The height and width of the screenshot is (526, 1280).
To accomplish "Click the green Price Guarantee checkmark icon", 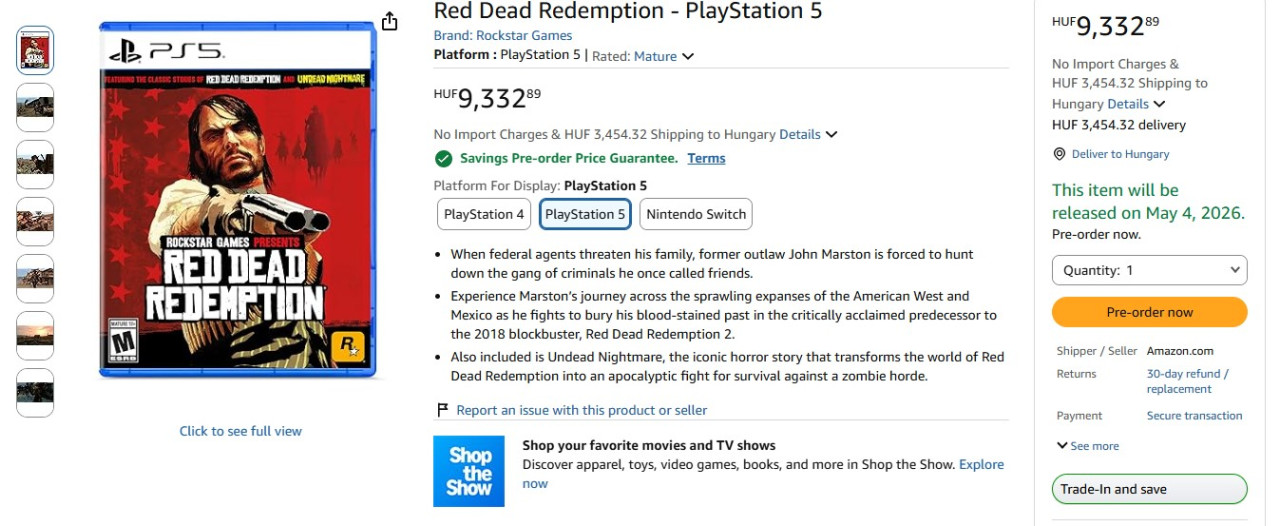I will click(x=443, y=158).
